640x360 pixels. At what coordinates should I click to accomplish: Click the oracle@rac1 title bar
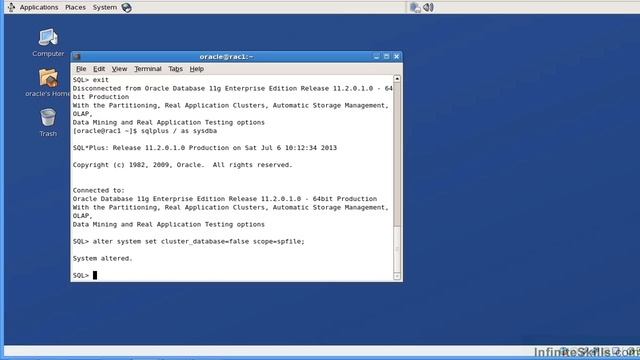point(226,56)
